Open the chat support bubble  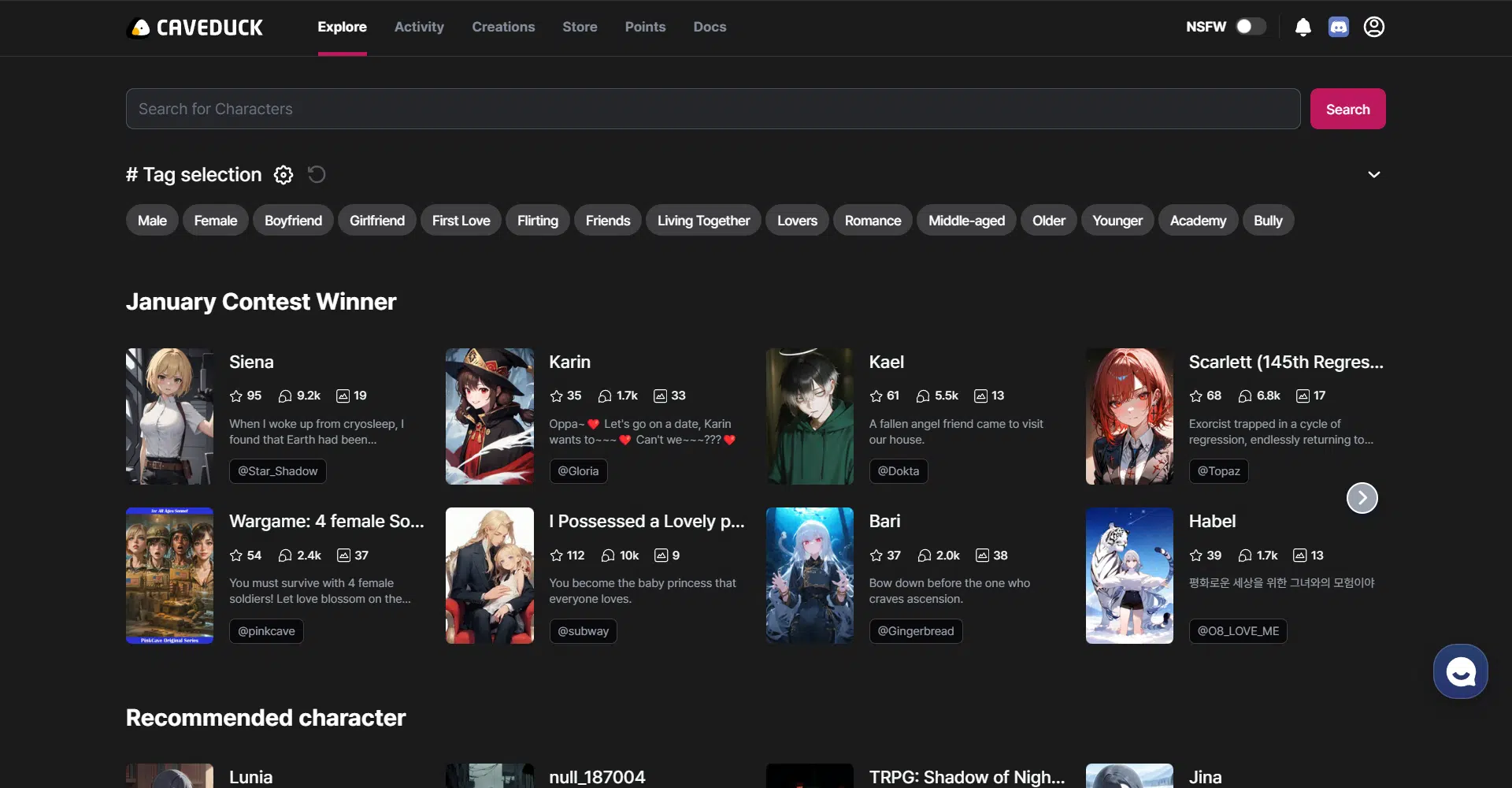(1461, 672)
